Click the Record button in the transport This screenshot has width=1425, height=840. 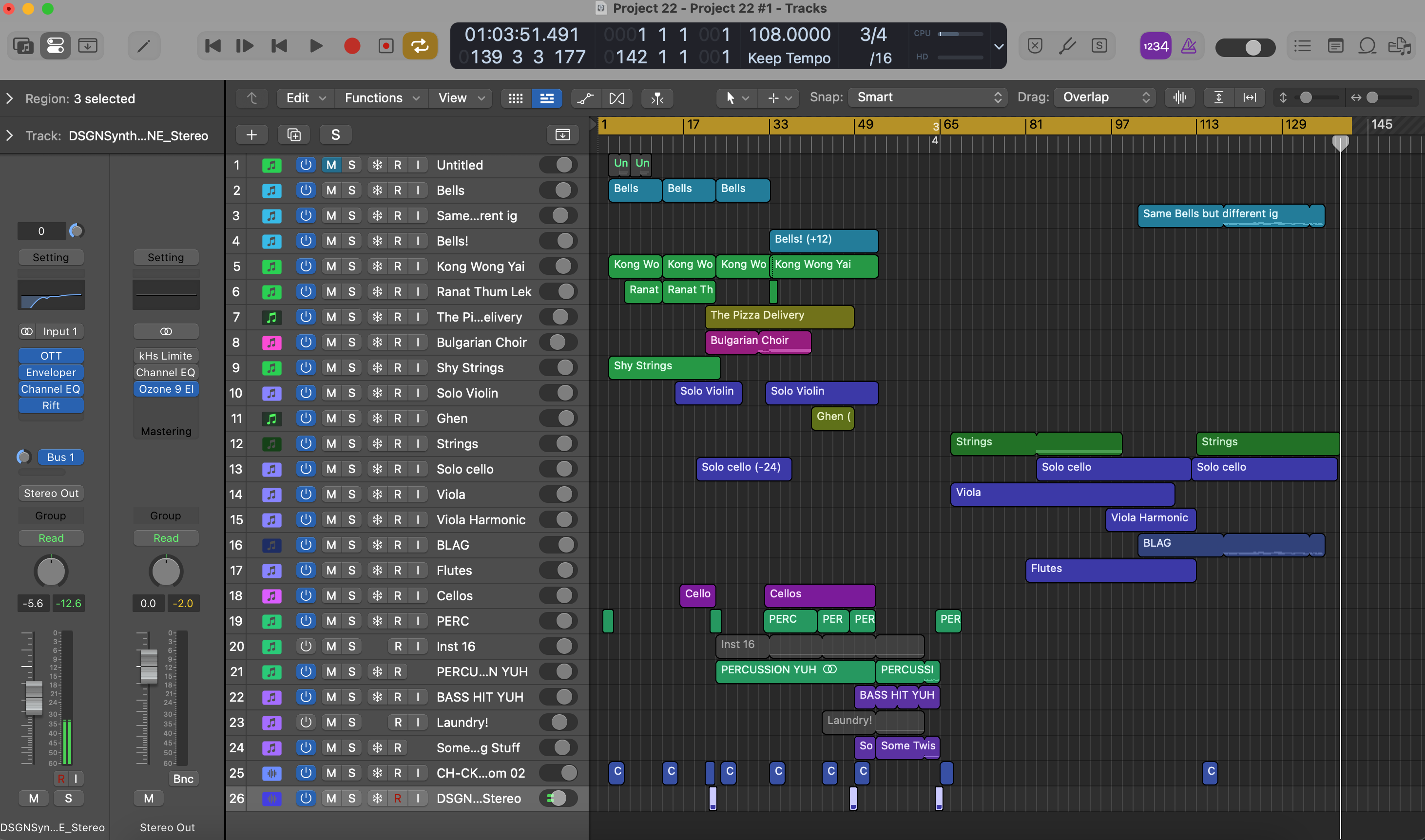coord(351,46)
